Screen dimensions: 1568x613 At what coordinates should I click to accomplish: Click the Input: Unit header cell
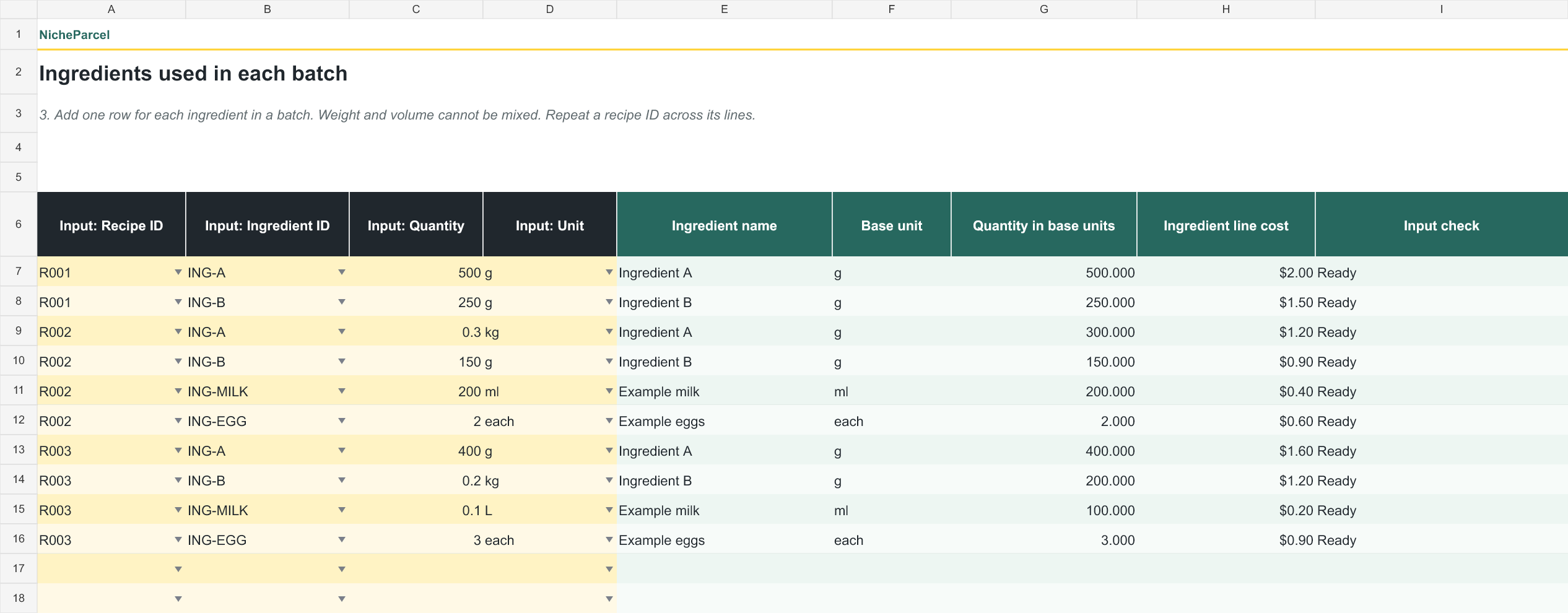[x=550, y=225]
